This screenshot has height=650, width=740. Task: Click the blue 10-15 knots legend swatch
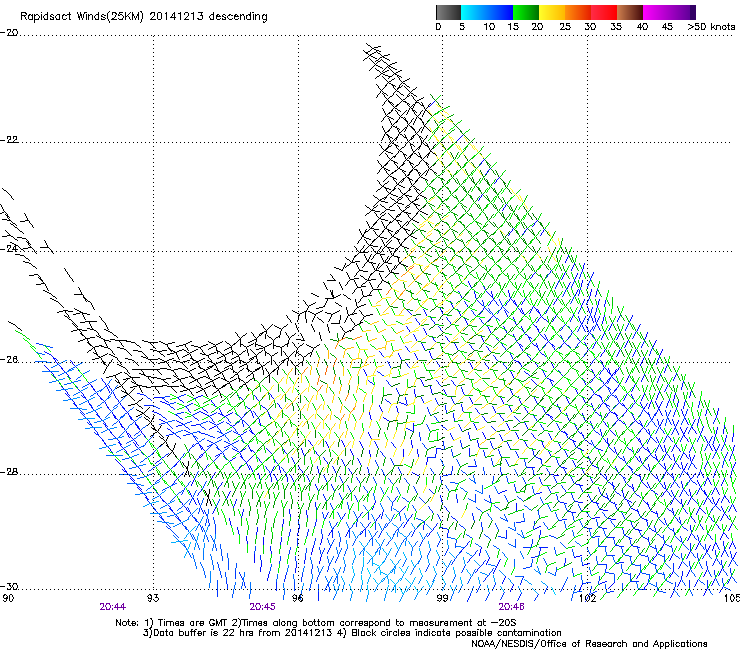coord(500,12)
